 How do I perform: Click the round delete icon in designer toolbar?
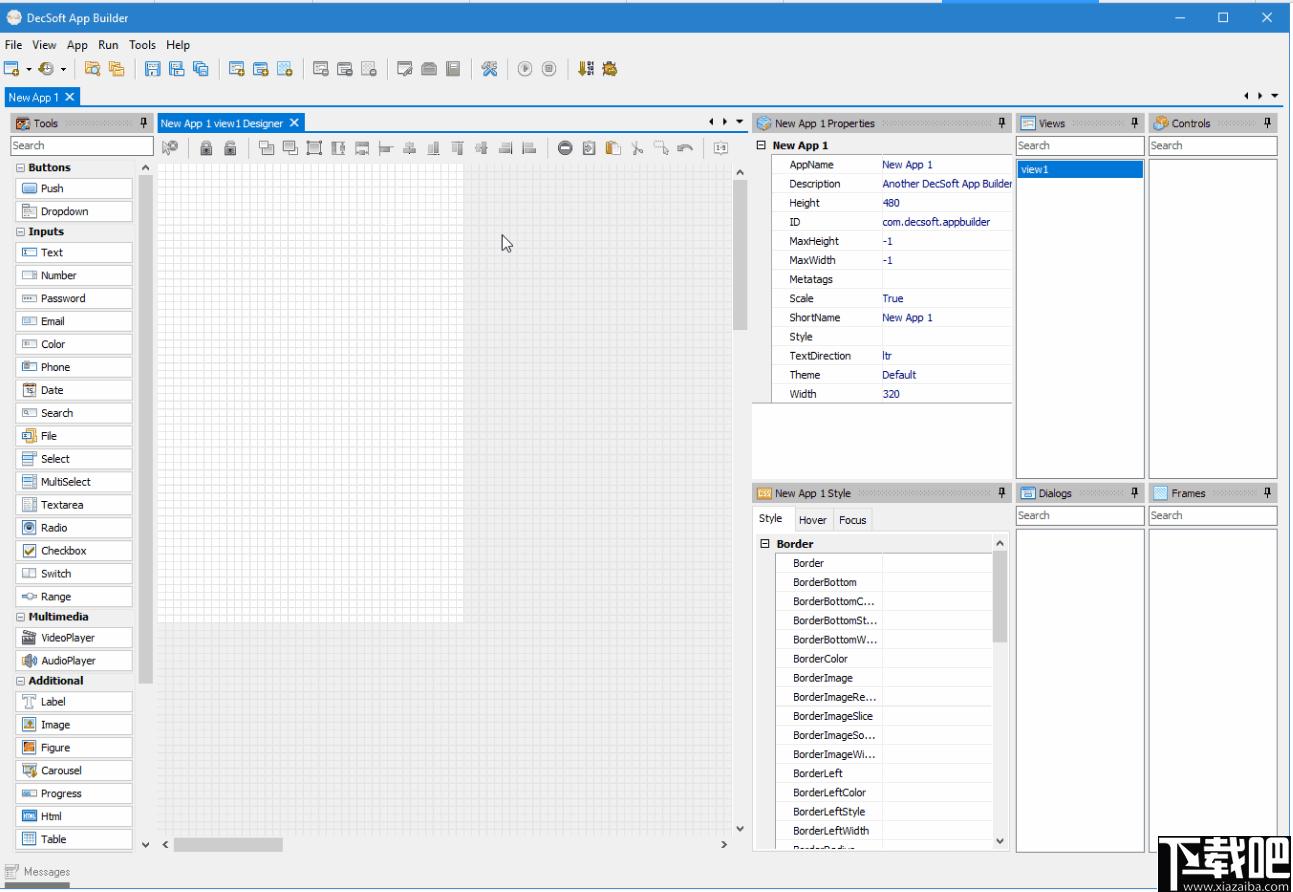[x=565, y=148]
